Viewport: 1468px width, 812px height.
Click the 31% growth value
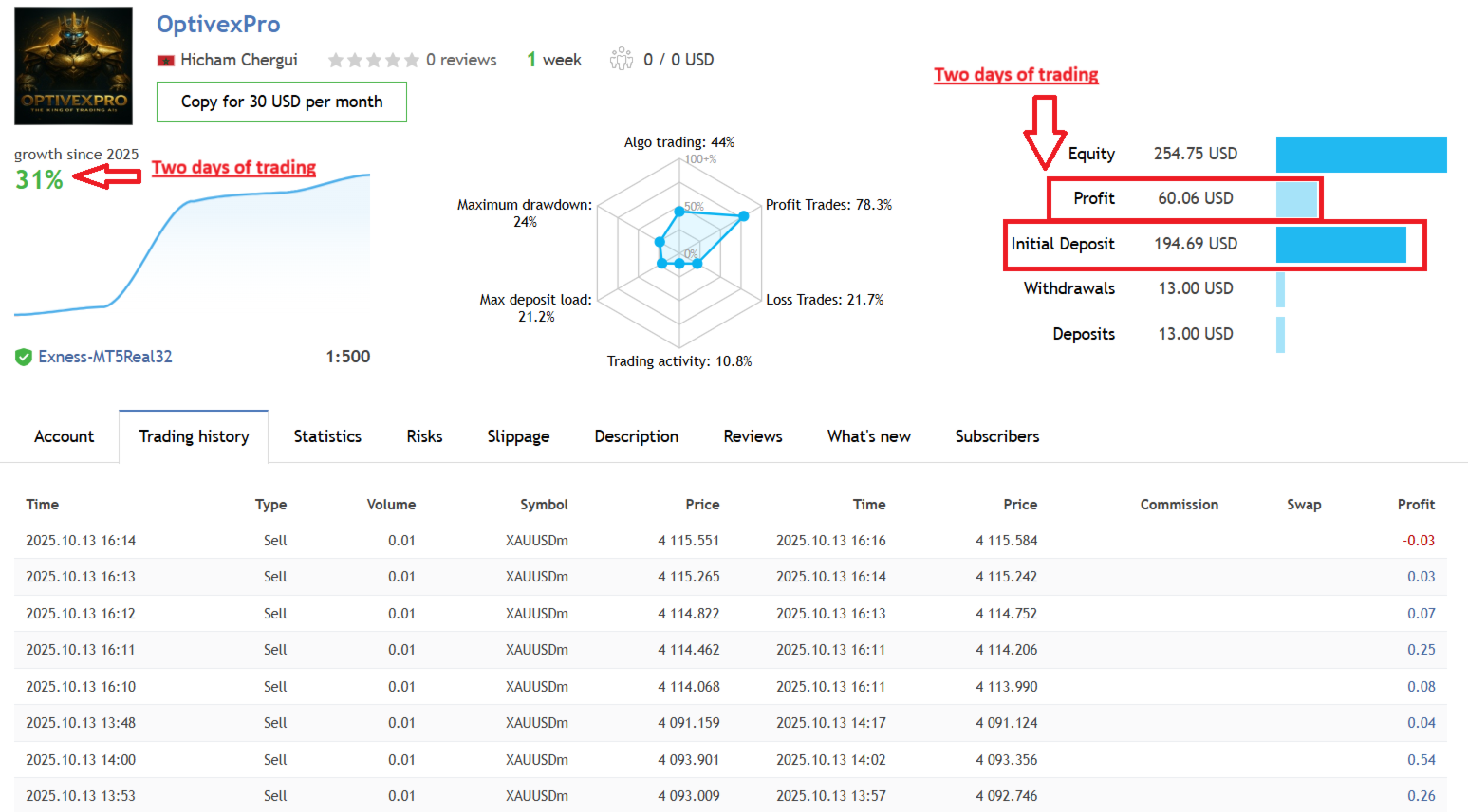(39, 179)
